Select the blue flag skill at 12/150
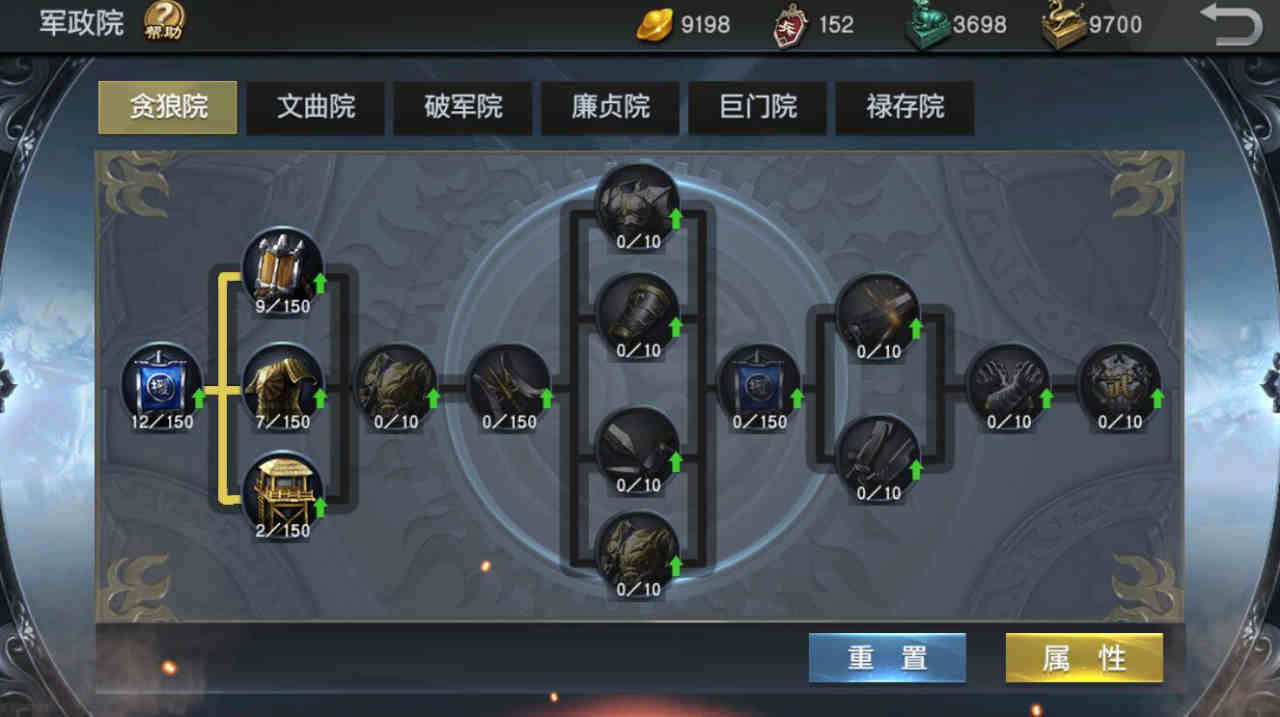Viewport: 1280px width, 717px height. (162, 382)
